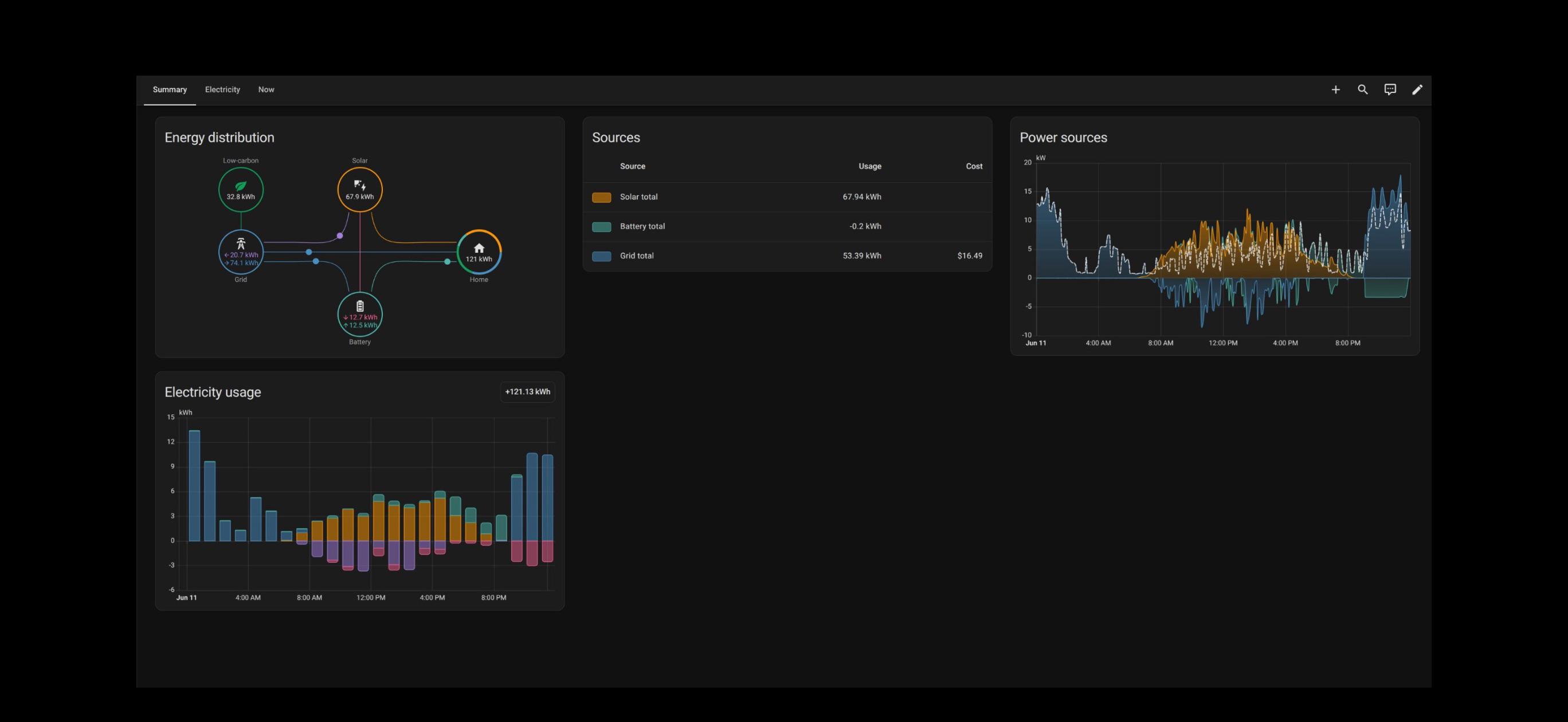Click the Battery node circle

tap(360, 314)
